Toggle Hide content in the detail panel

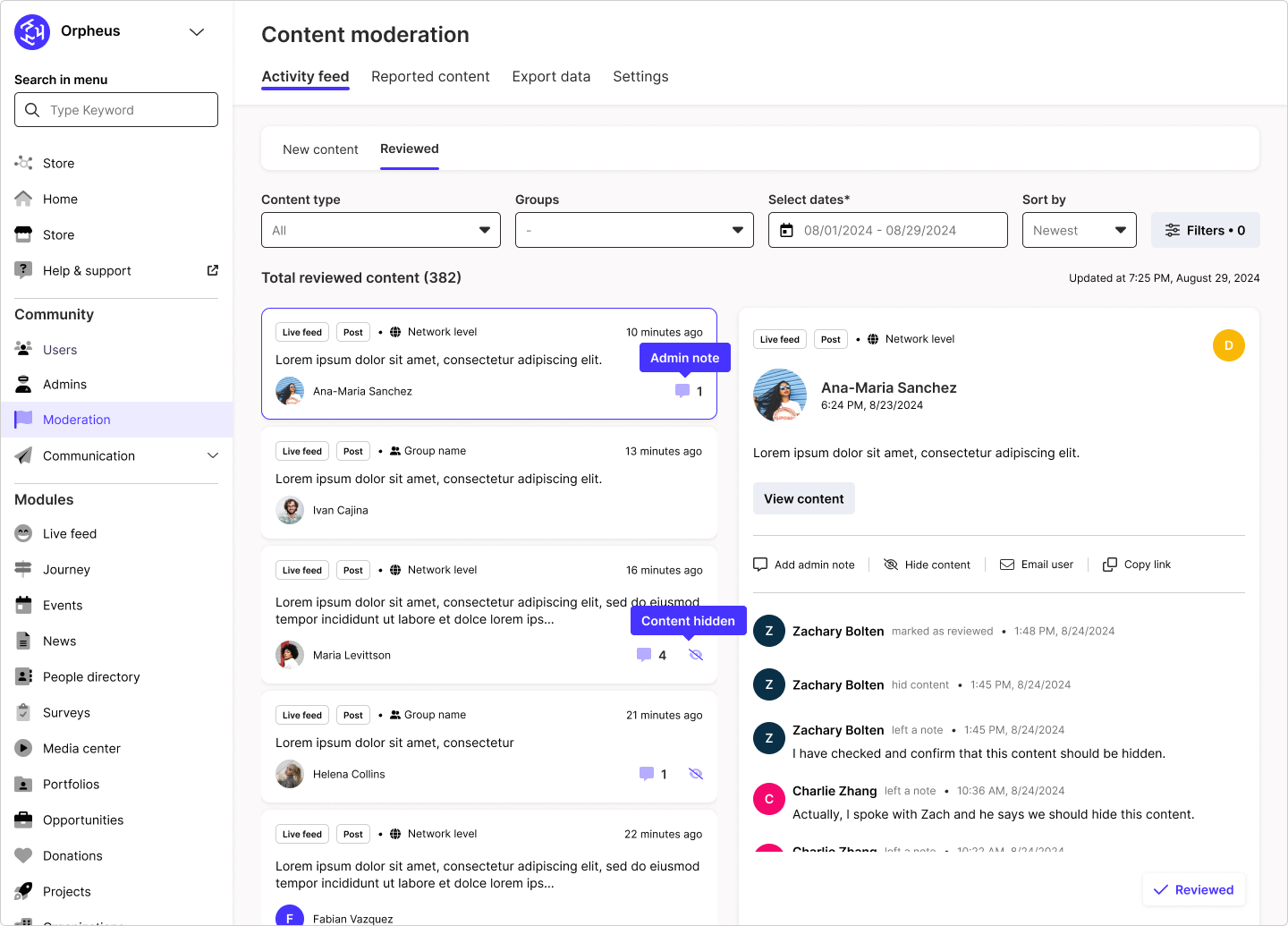891,564
